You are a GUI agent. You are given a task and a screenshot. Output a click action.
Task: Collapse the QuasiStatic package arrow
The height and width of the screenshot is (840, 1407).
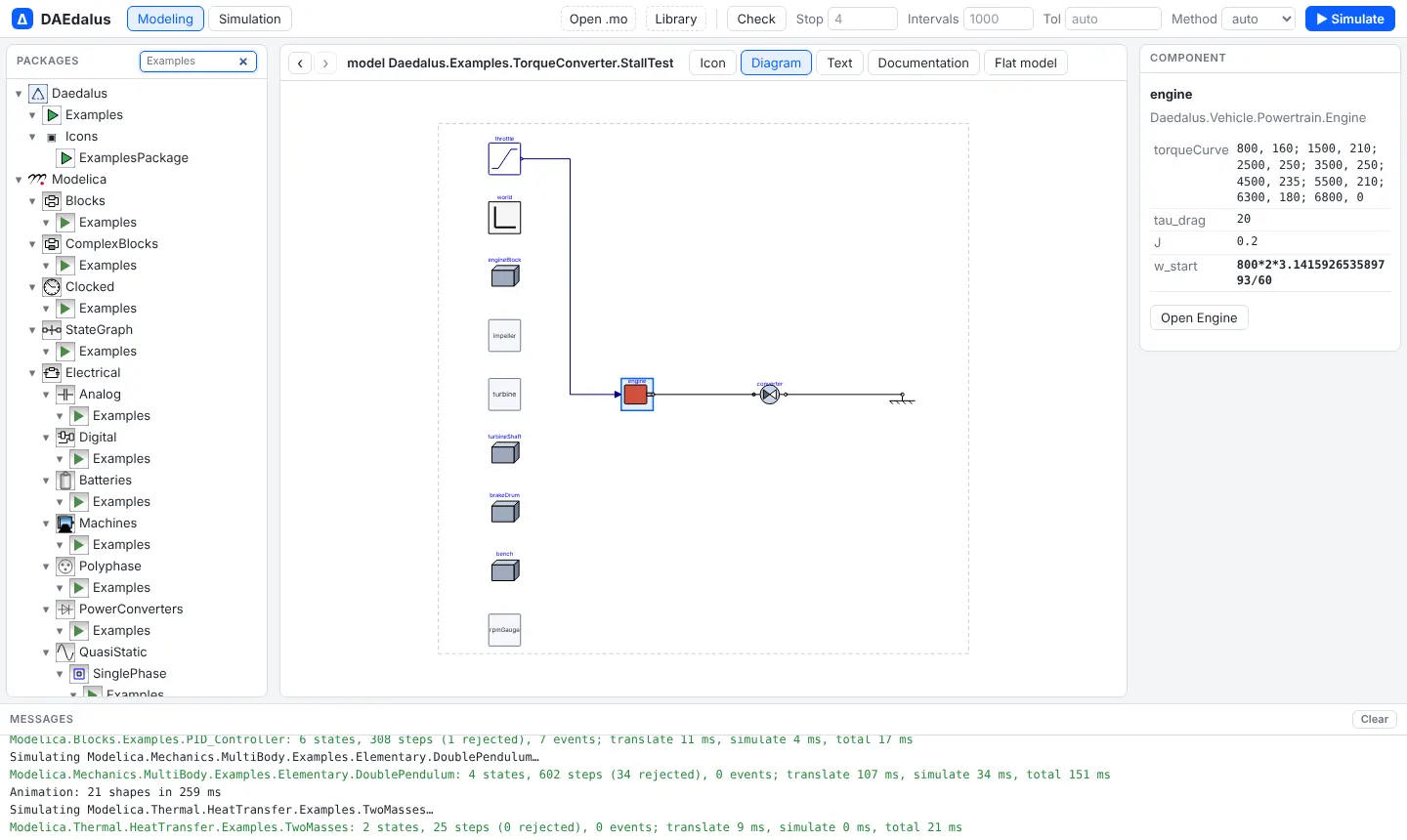coord(46,652)
